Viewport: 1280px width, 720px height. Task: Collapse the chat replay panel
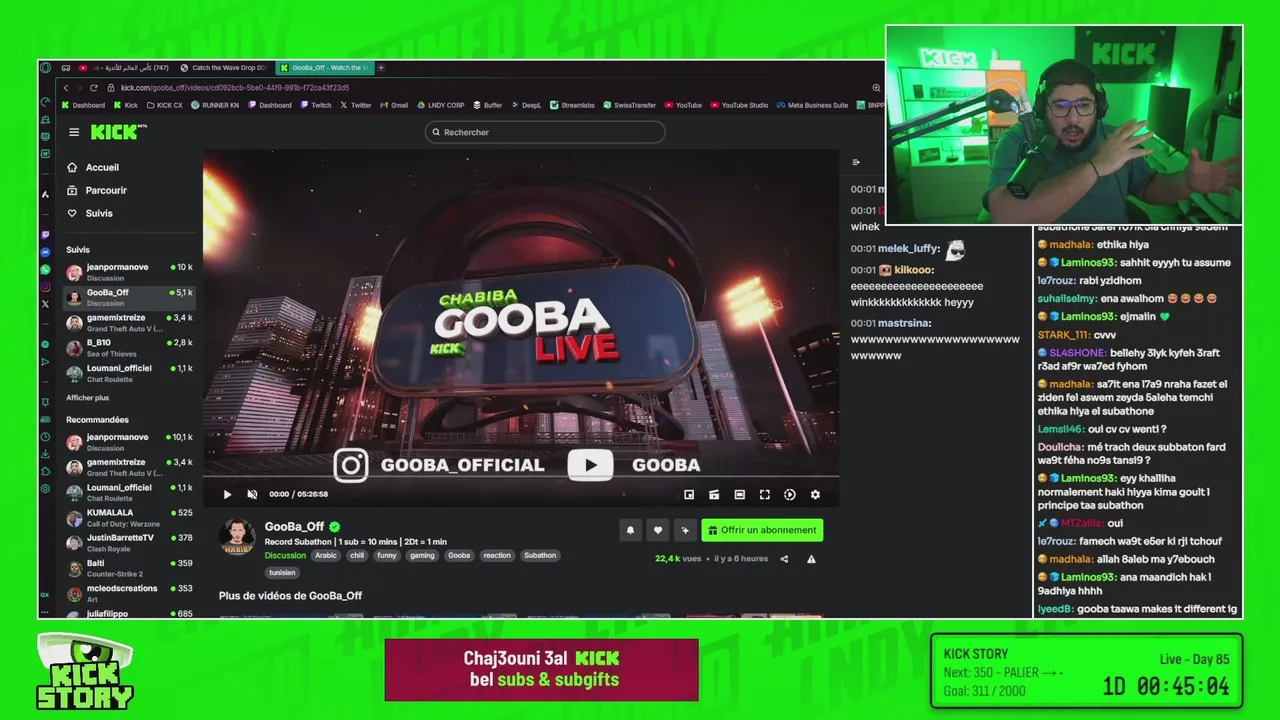coord(855,162)
